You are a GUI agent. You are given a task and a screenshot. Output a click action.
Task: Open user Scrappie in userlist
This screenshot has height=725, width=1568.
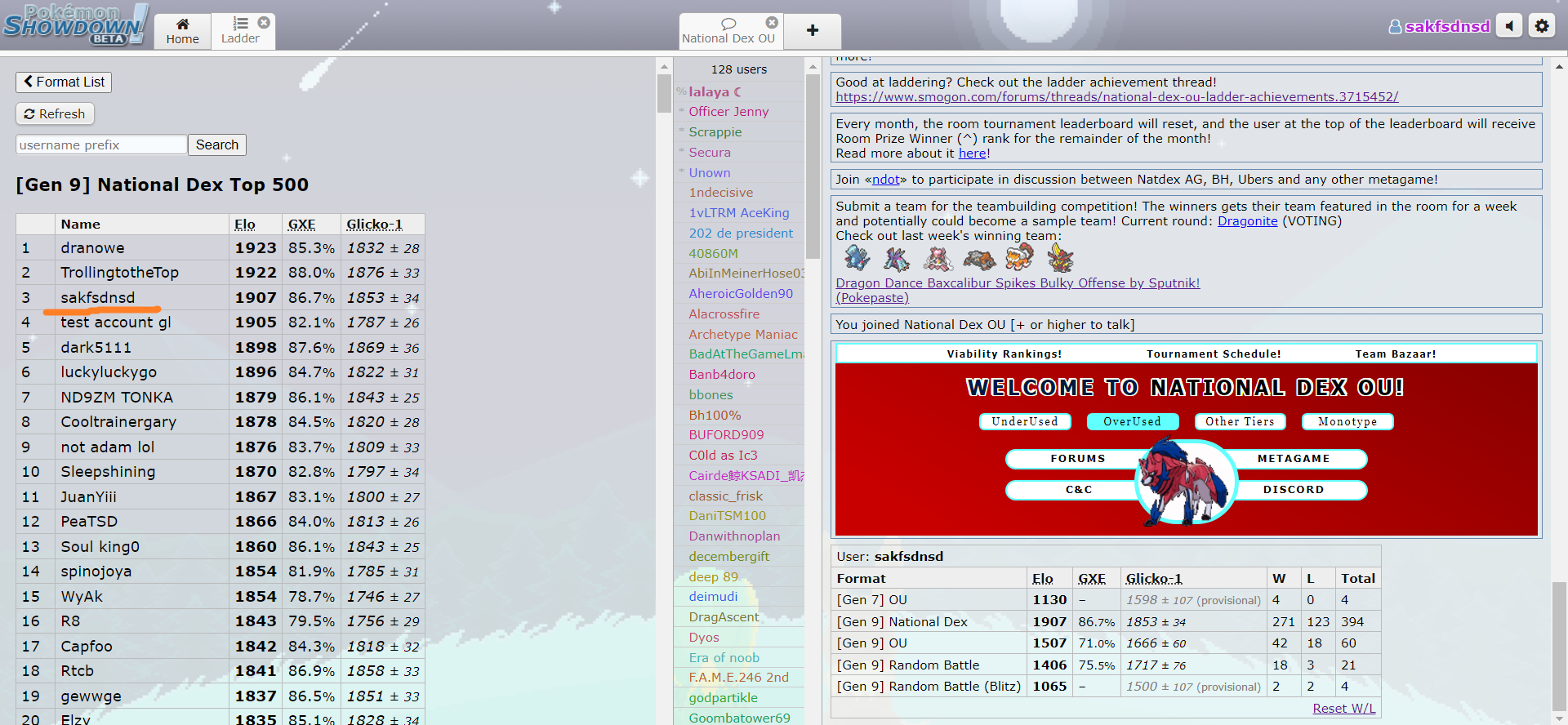[x=739, y=131]
